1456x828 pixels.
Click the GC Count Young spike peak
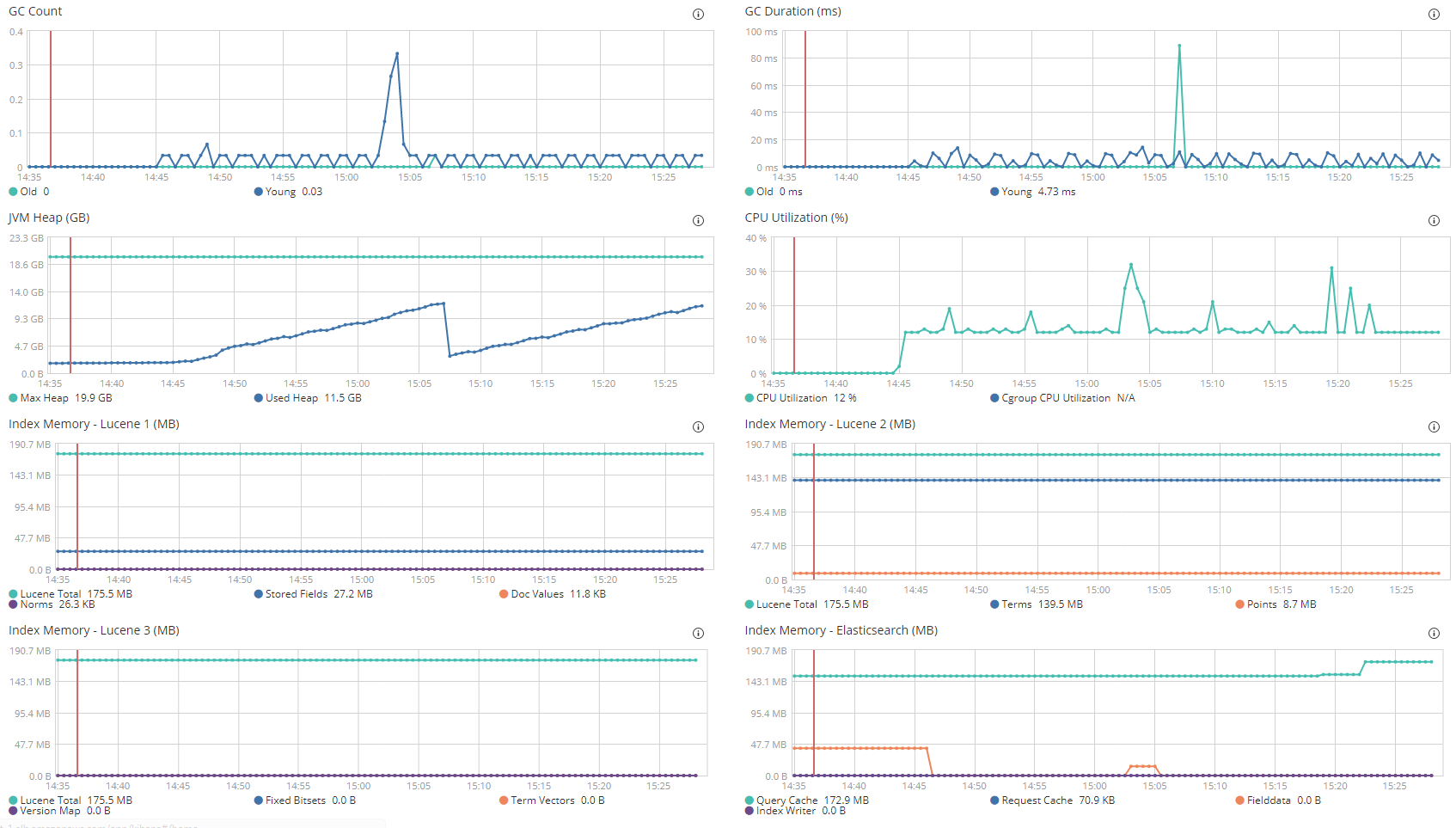coord(397,53)
